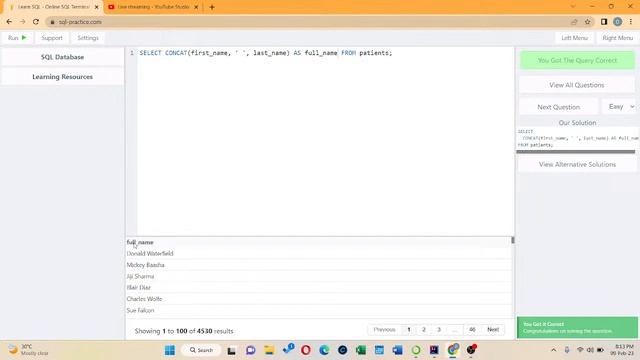
Task: Reload the current page
Action: click(x=36, y=22)
